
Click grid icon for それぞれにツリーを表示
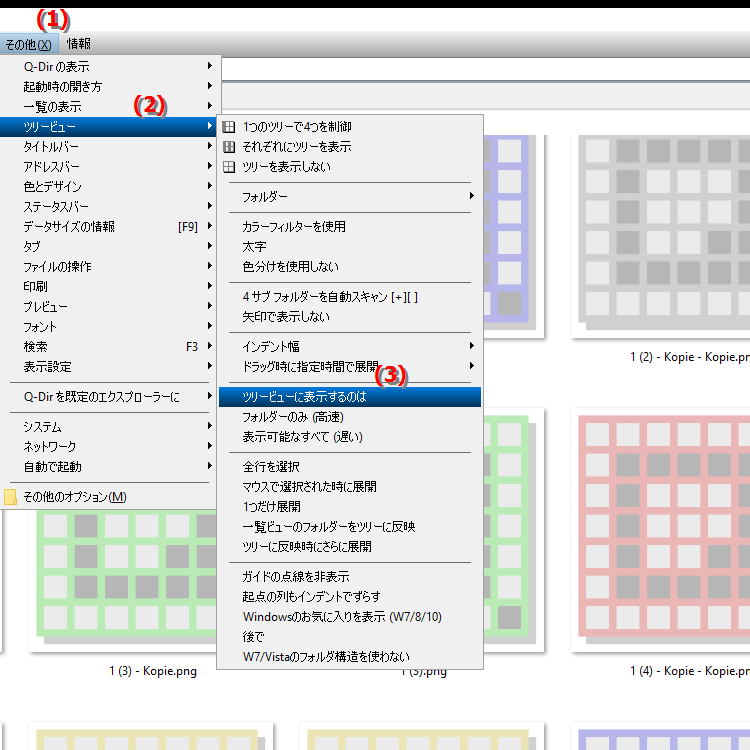[229, 147]
